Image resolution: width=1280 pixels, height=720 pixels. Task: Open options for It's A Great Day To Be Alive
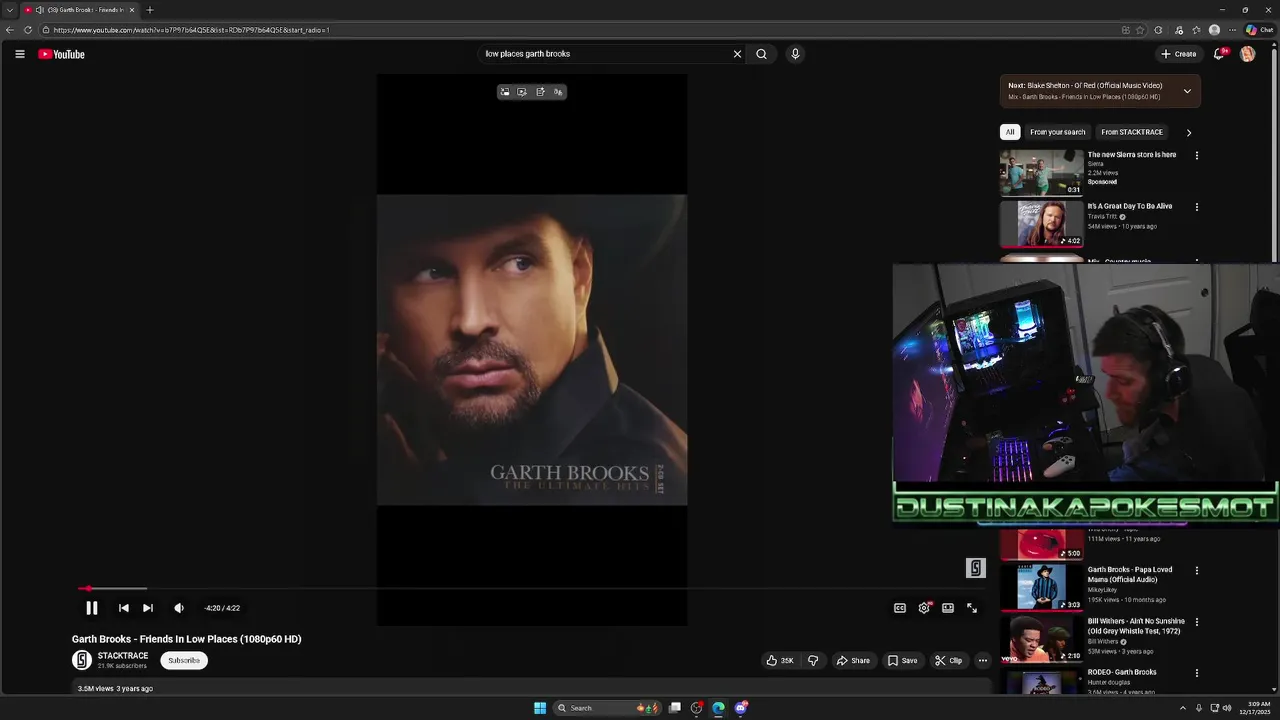click(x=1197, y=207)
